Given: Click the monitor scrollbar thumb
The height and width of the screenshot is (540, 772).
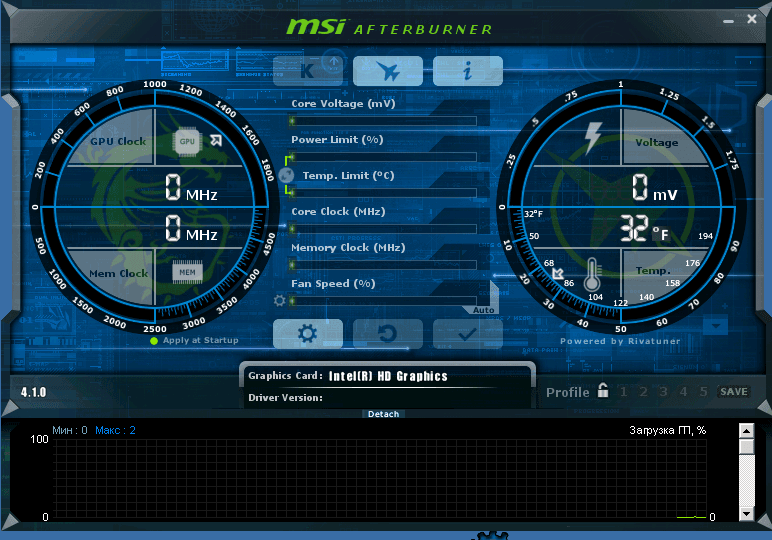Looking at the screenshot, I should point(746,446).
